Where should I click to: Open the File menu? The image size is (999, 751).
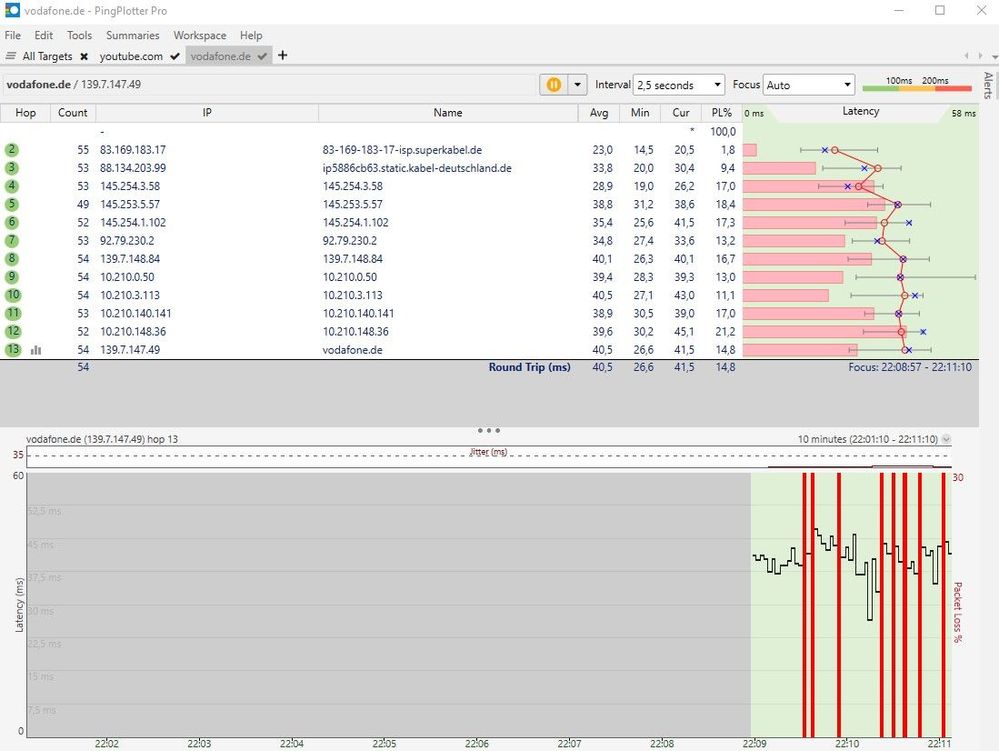pos(13,35)
